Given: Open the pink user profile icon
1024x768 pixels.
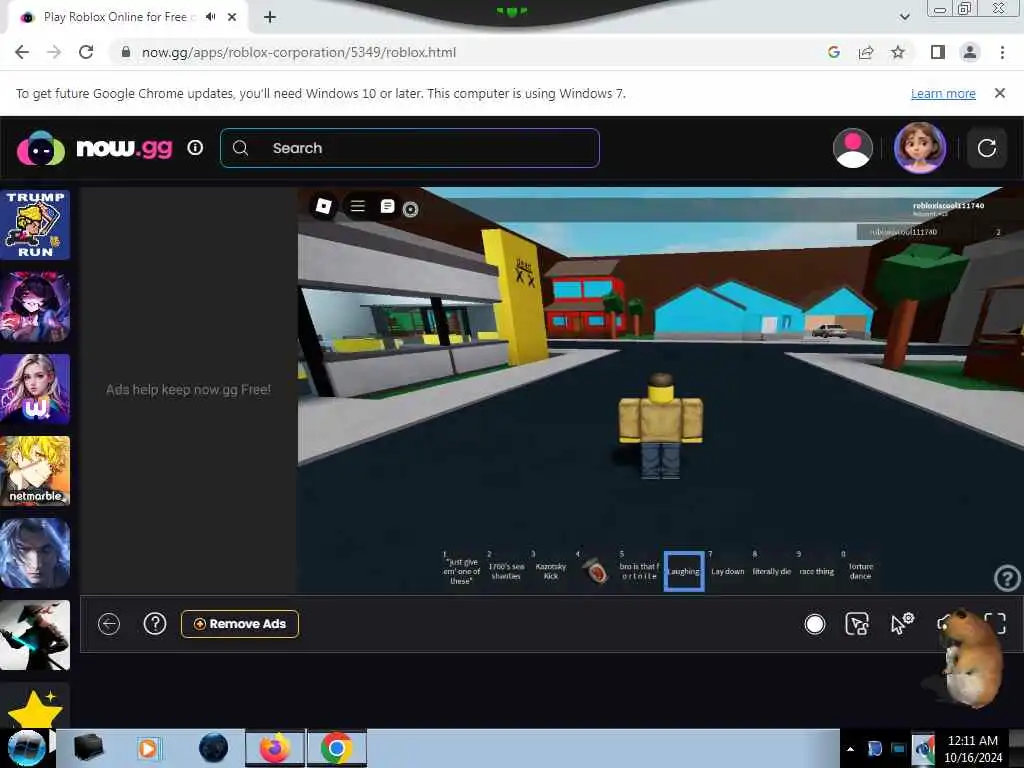Looking at the screenshot, I should click(852, 148).
